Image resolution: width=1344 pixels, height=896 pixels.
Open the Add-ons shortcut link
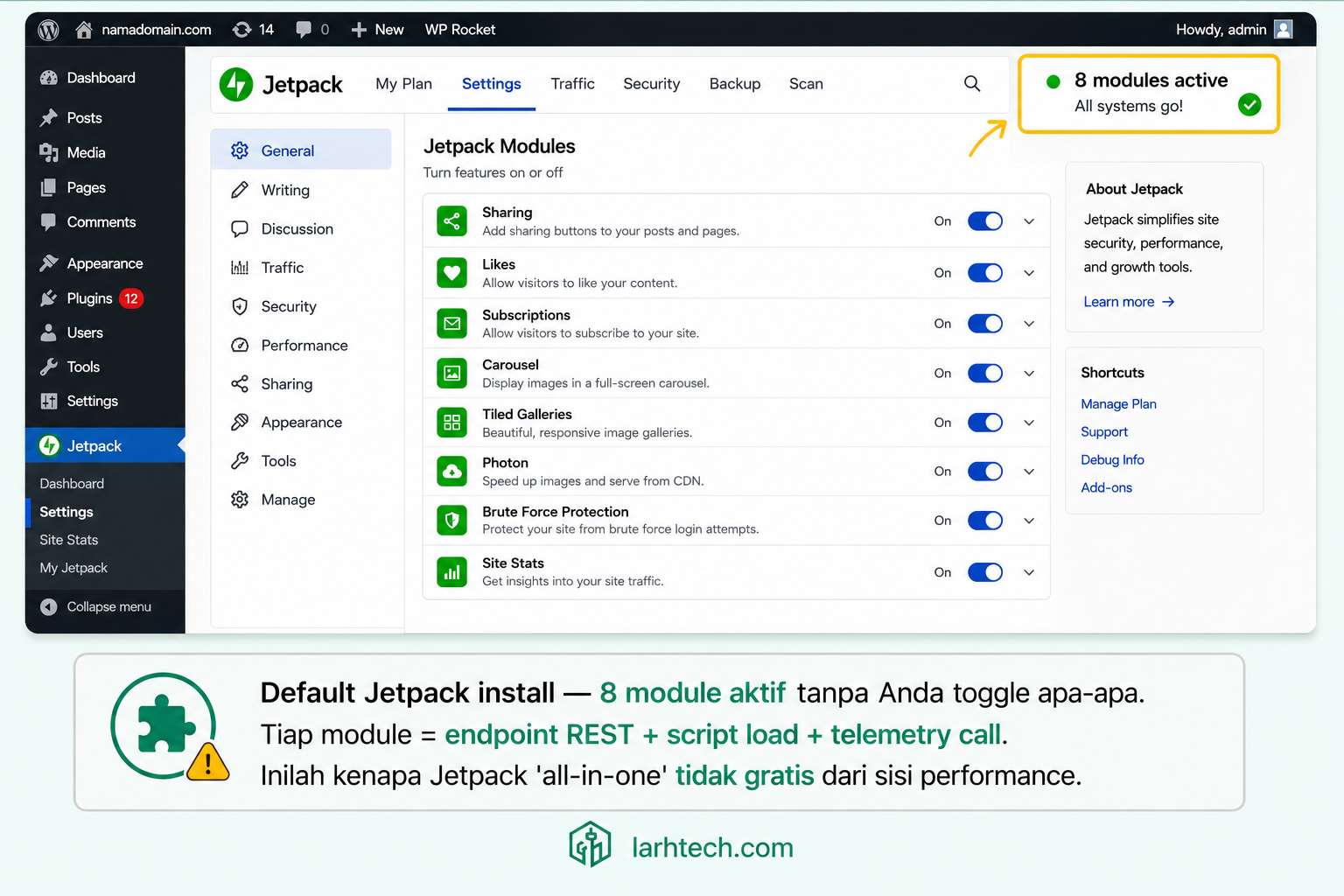click(1106, 488)
